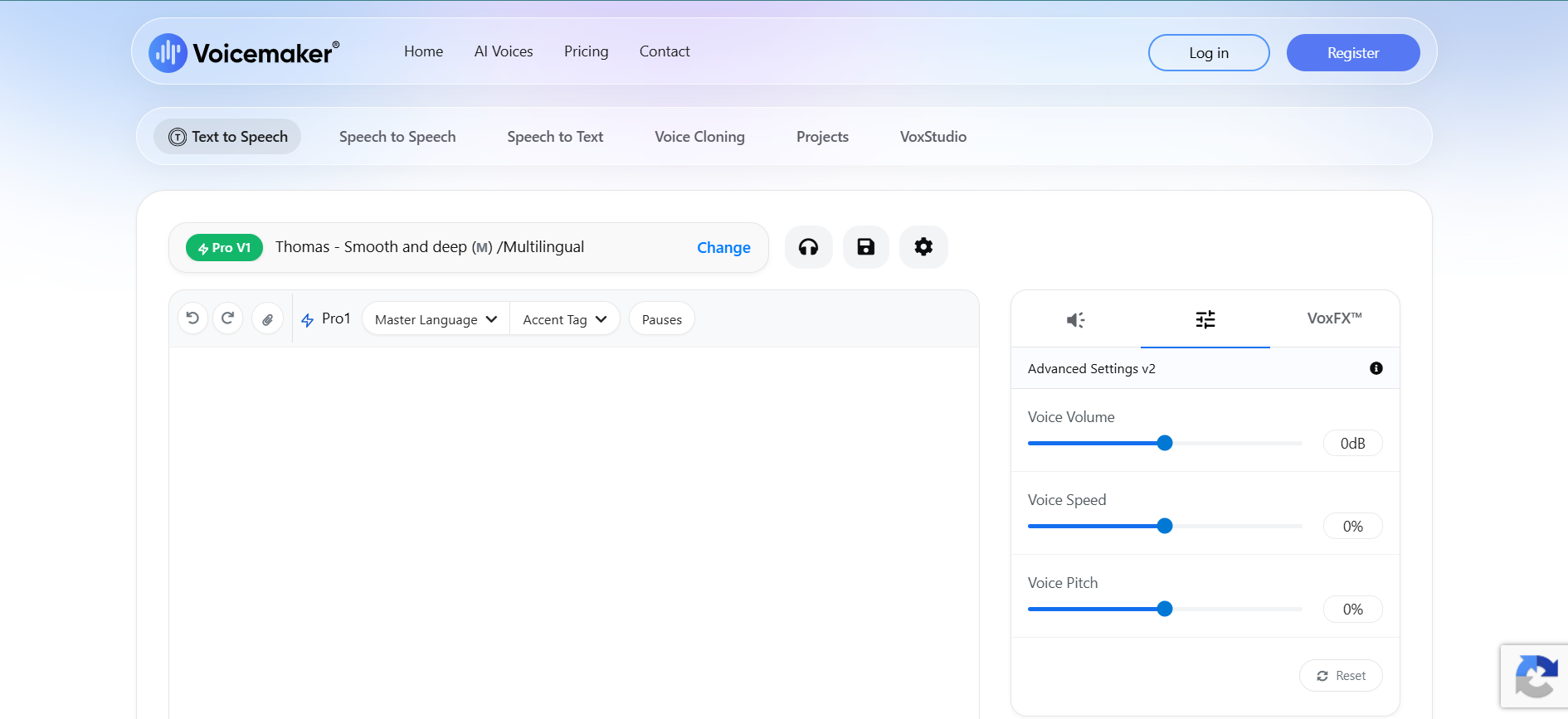This screenshot has width=1568, height=719.
Task: Select the Text to Speech tab
Action: click(228, 137)
